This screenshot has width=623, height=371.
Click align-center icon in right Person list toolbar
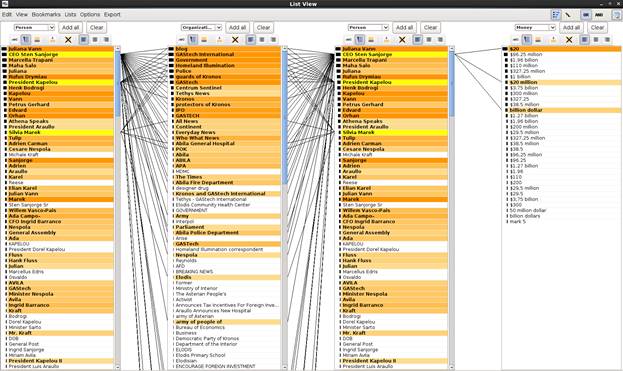[x=429, y=39]
